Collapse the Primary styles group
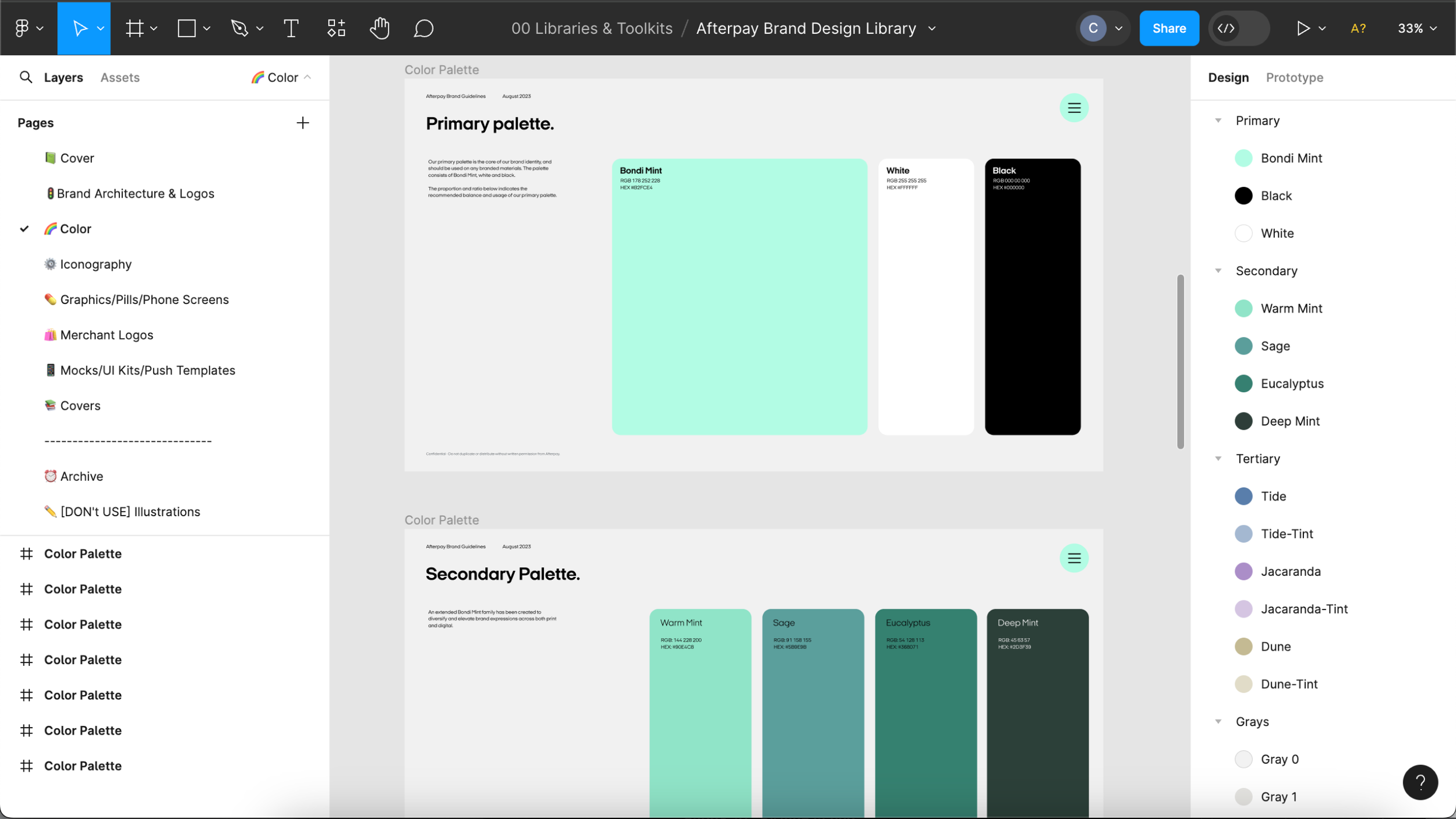This screenshot has width=1456, height=819. [x=1217, y=120]
